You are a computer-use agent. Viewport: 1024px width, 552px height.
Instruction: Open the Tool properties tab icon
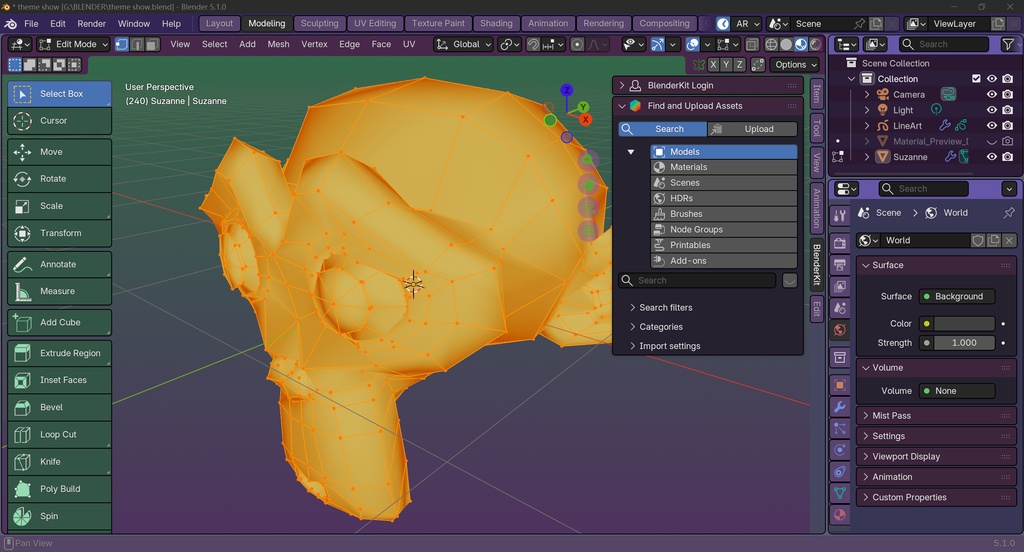point(840,215)
